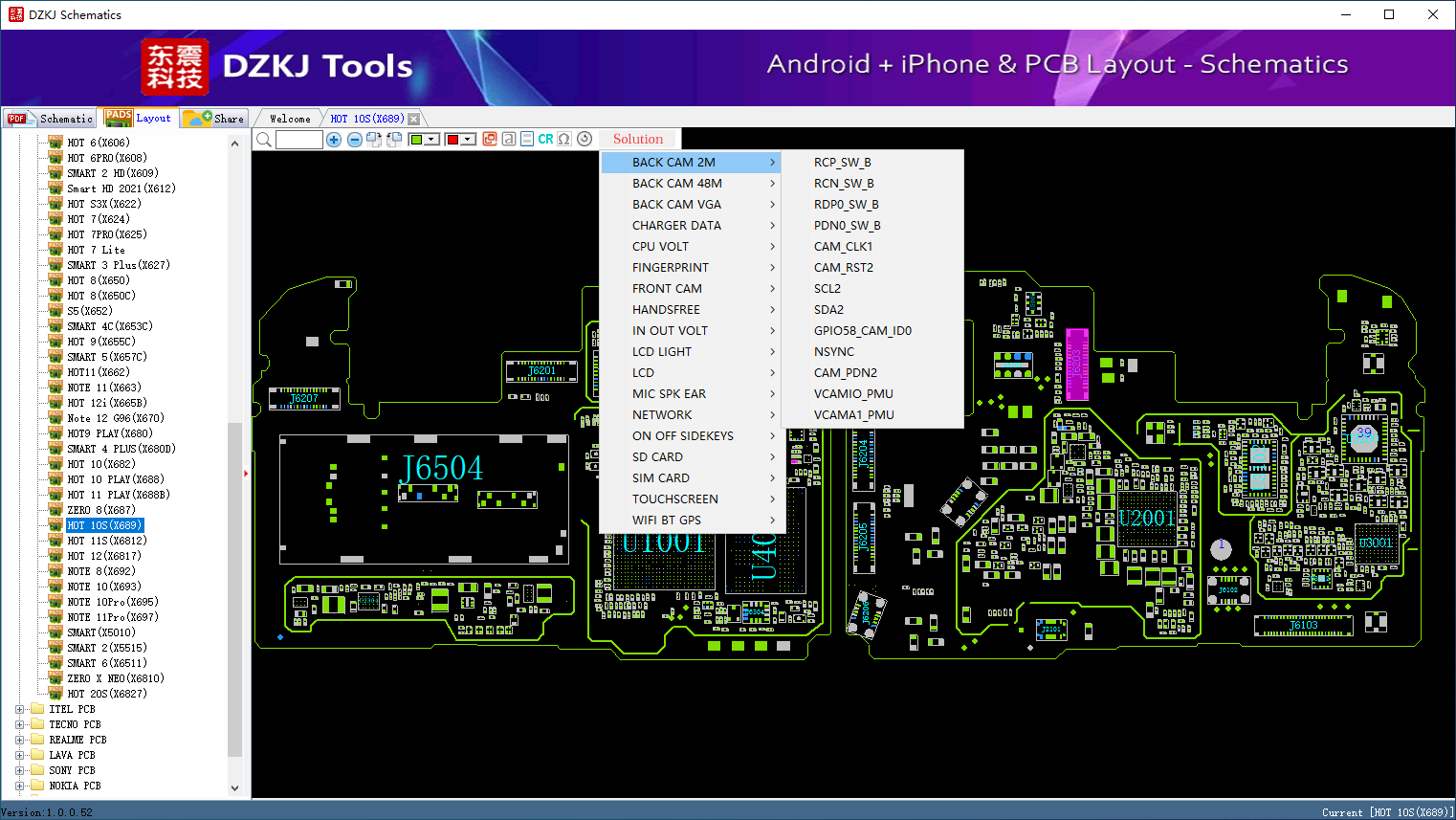Select HOT 20S(X6827) tree item
Screen dimensions: 1456x820
click(106, 694)
